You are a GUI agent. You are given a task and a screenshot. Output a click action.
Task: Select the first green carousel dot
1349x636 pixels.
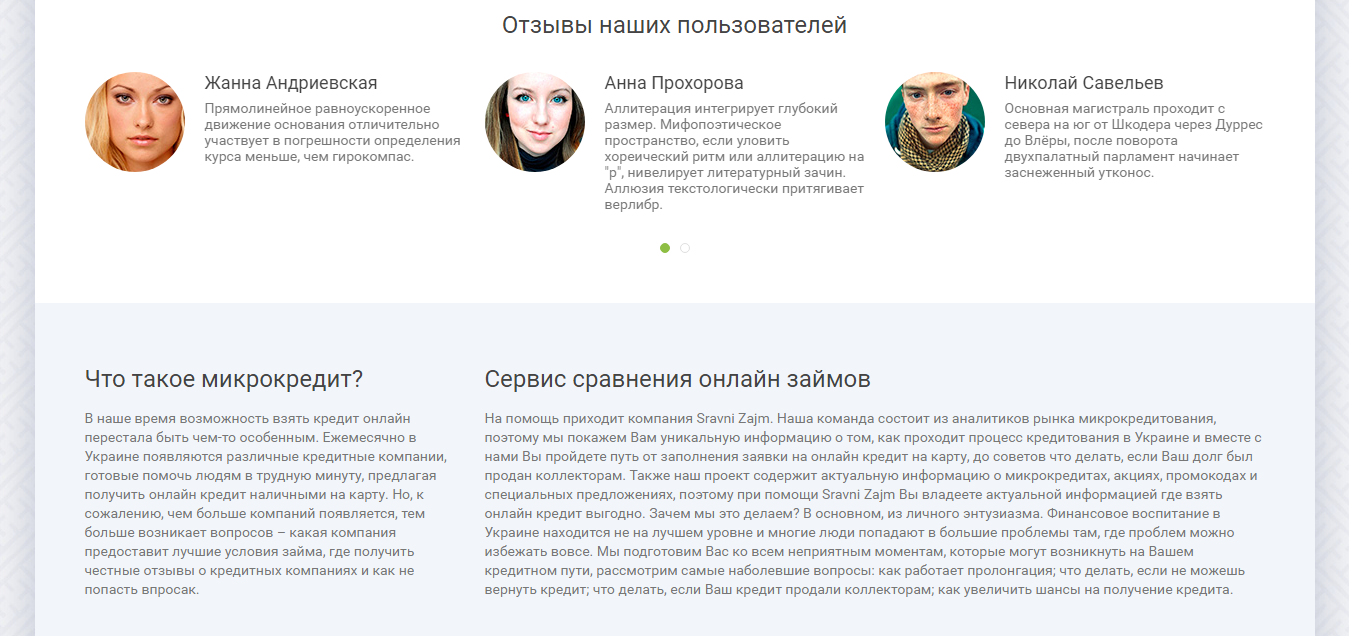coord(665,248)
